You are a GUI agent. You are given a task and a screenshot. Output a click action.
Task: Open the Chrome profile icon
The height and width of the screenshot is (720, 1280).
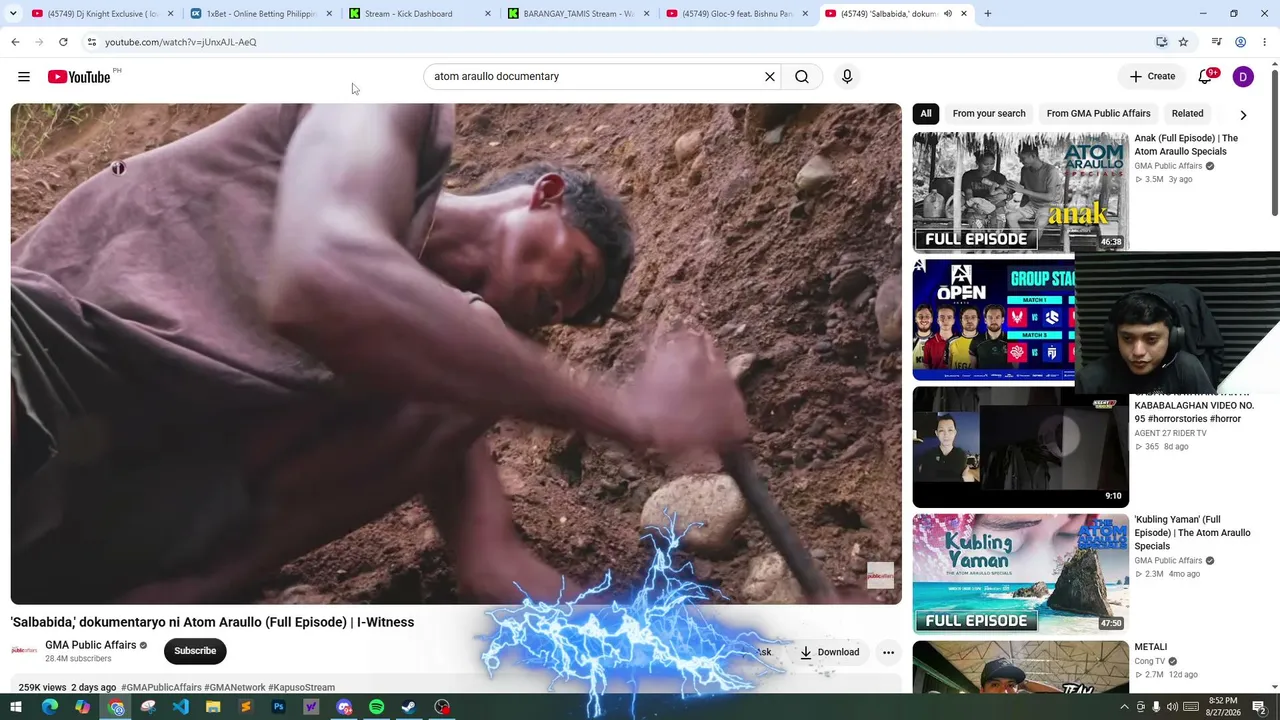tap(1240, 42)
